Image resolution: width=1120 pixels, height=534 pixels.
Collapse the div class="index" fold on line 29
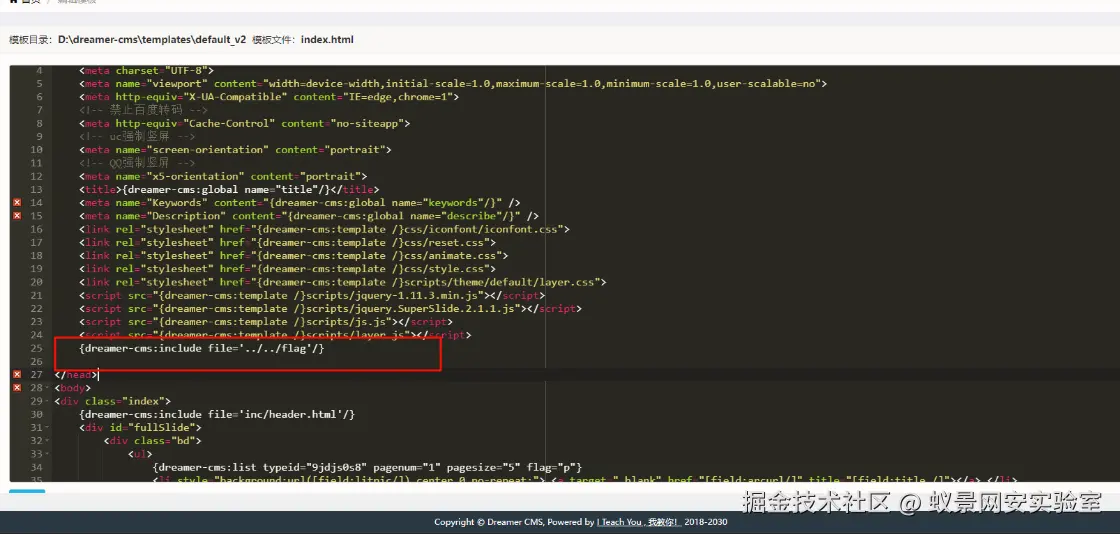pos(47,401)
